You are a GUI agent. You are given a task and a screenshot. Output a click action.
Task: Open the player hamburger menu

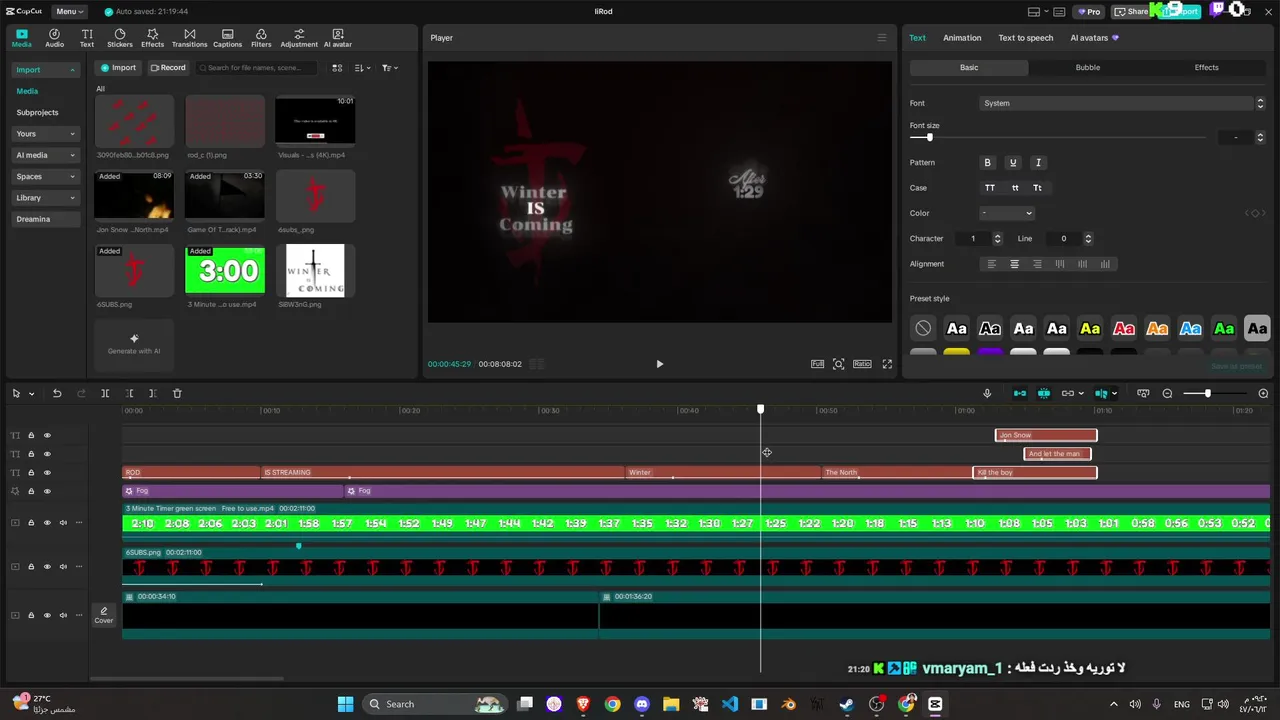click(881, 38)
